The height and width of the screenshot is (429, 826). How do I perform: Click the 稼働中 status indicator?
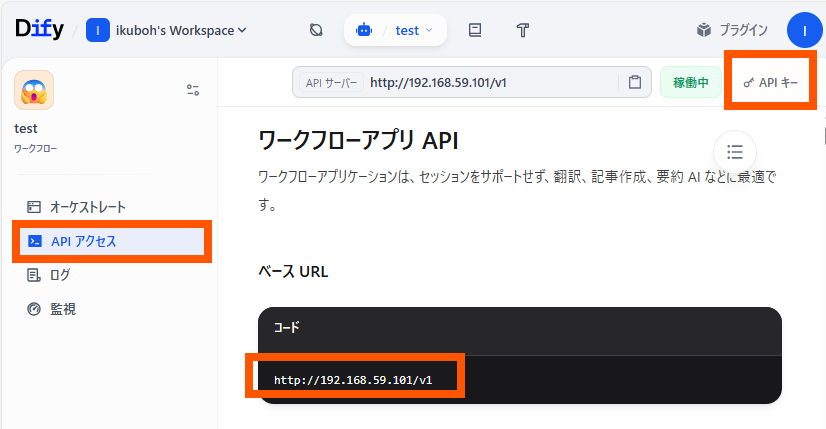click(x=691, y=82)
